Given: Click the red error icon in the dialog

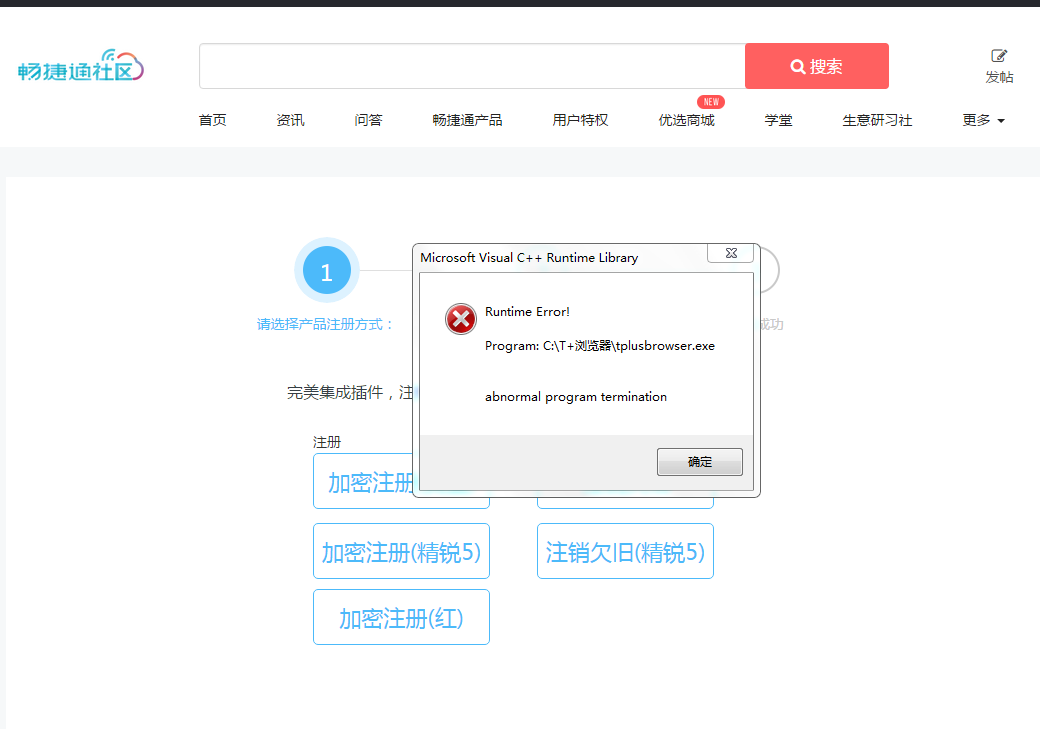Looking at the screenshot, I should [460, 319].
